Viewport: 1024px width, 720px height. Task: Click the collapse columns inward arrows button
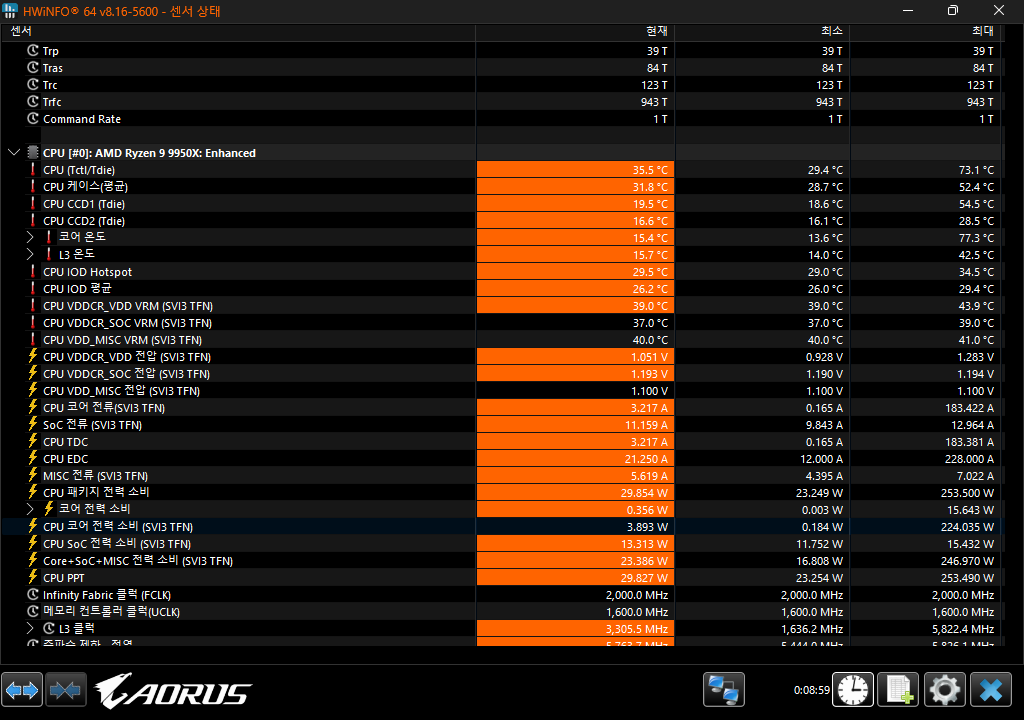(x=65, y=689)
